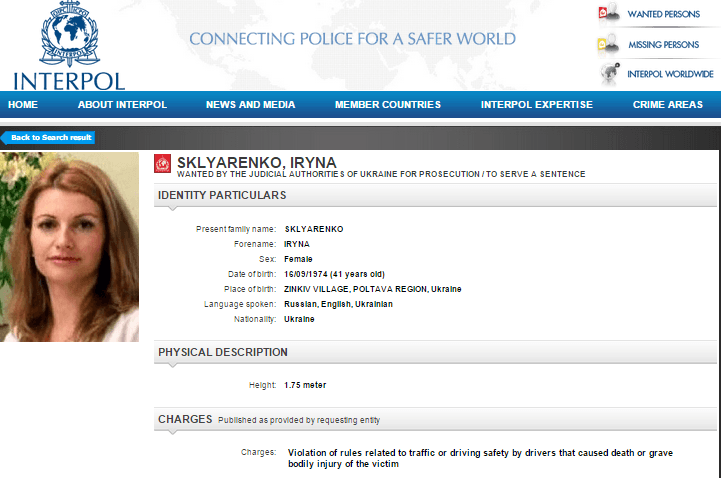This screenshot has width=721, height=478.
Task: Click the arrow on Back to Search result
Action: 5,137
